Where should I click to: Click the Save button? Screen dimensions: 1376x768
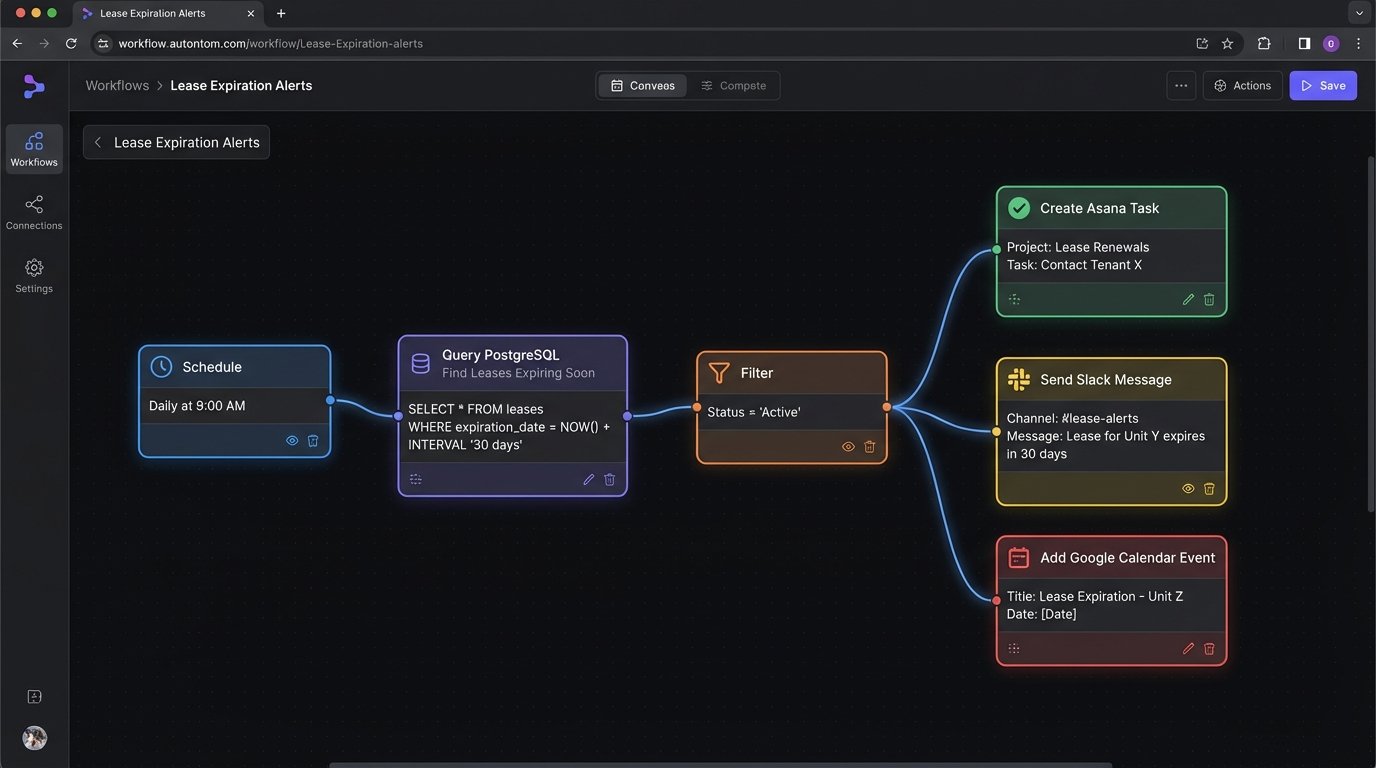(1322, 86)
